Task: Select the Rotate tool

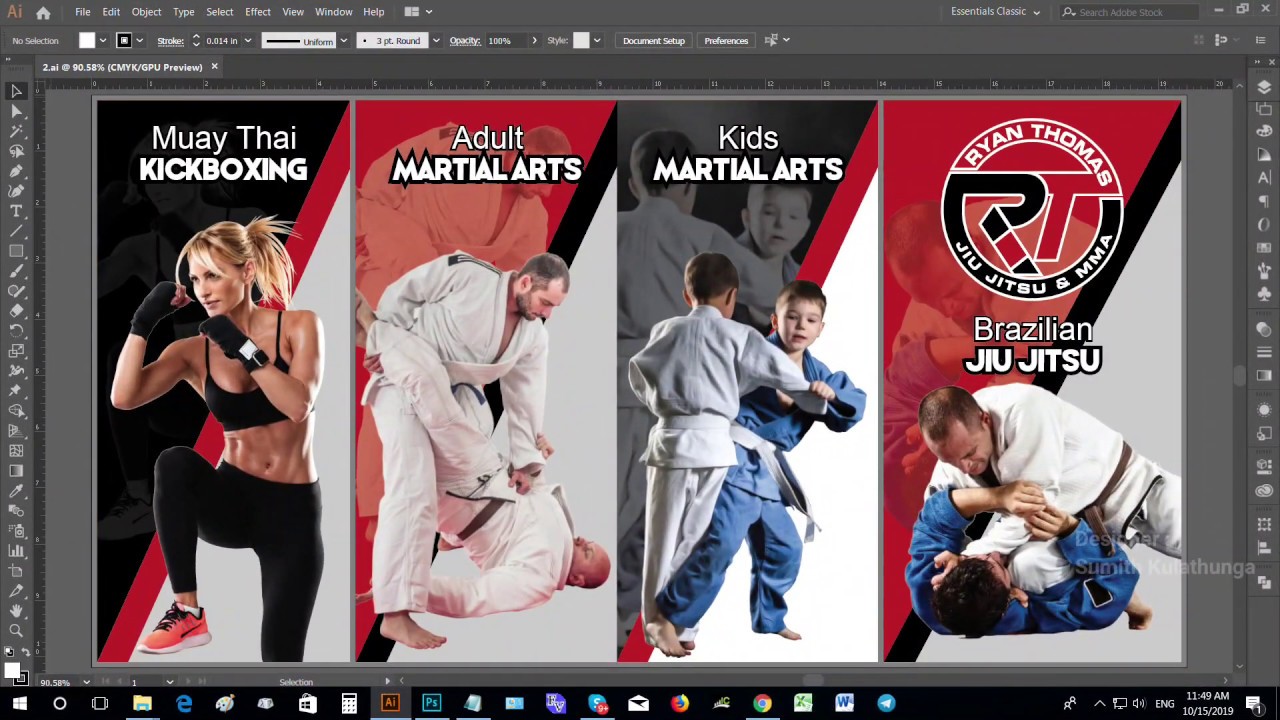Action: (16, 331)
